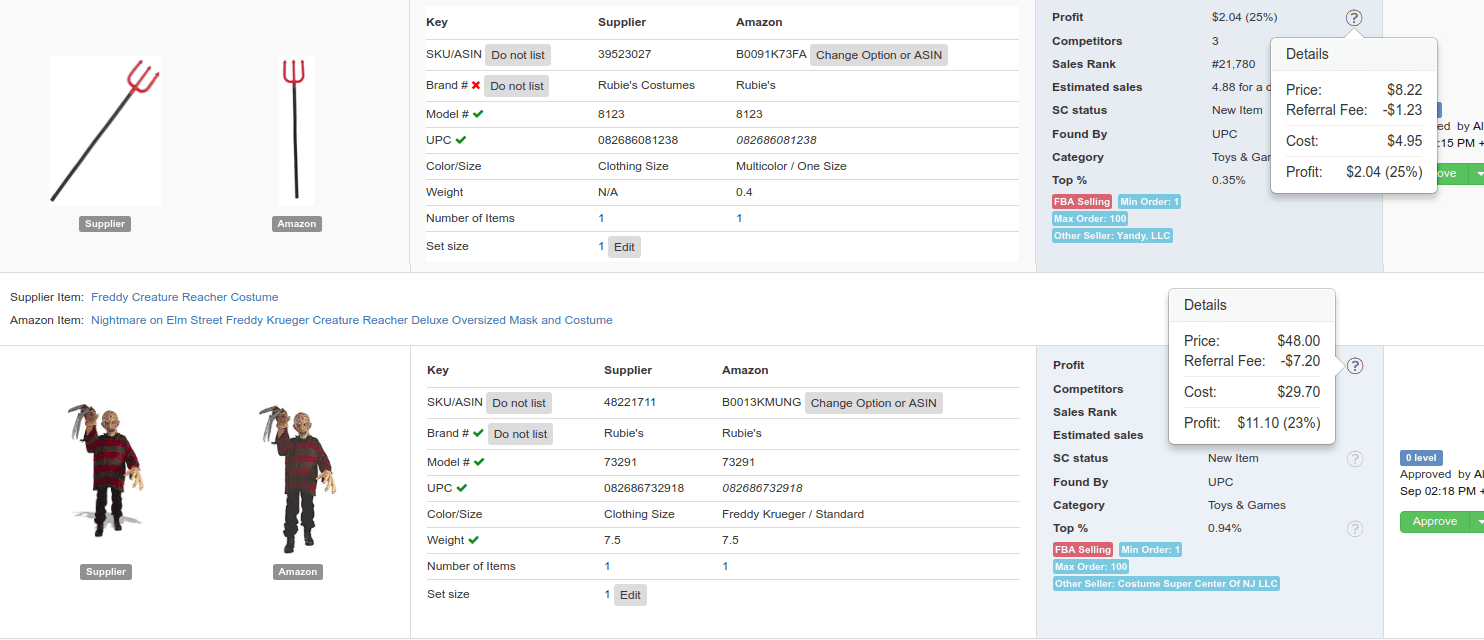This screenshot has height=640, width=1484.
Task: Click green checkmark beside Weight 7.5
Action: (x=473, y=540)
